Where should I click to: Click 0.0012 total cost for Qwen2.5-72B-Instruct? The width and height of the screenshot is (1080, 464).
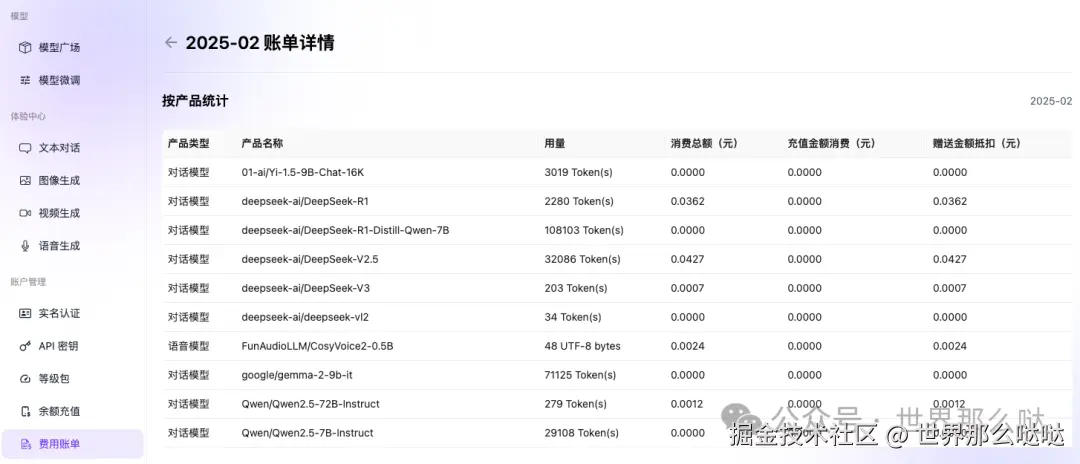pyautogui.click(x=687, y=403)
